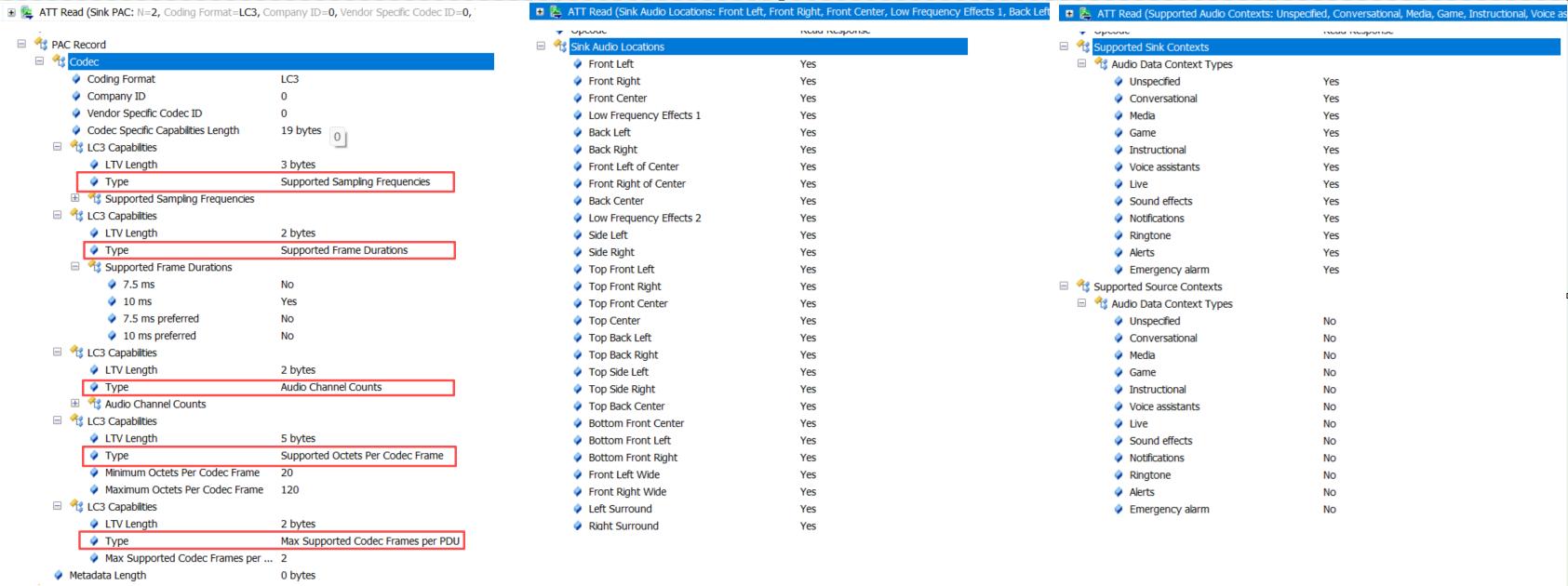The width and height of the screenshot is (1568, 586).
Task: Click the Supported Sink Contexts node icon
Action: pos(1082,47)
